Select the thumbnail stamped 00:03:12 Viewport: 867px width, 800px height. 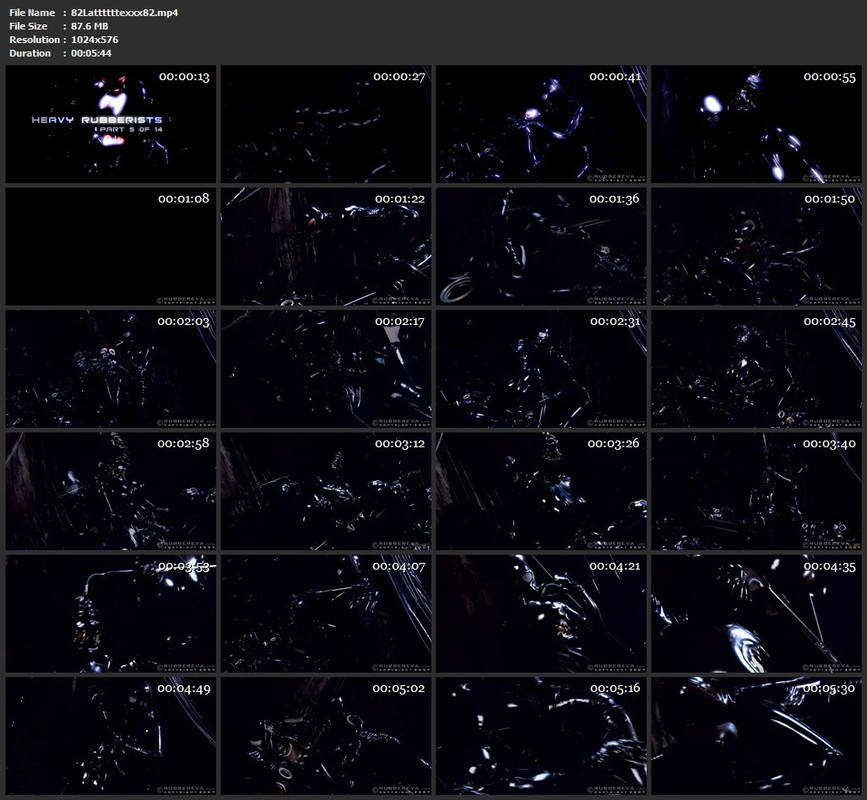[326, 491]
